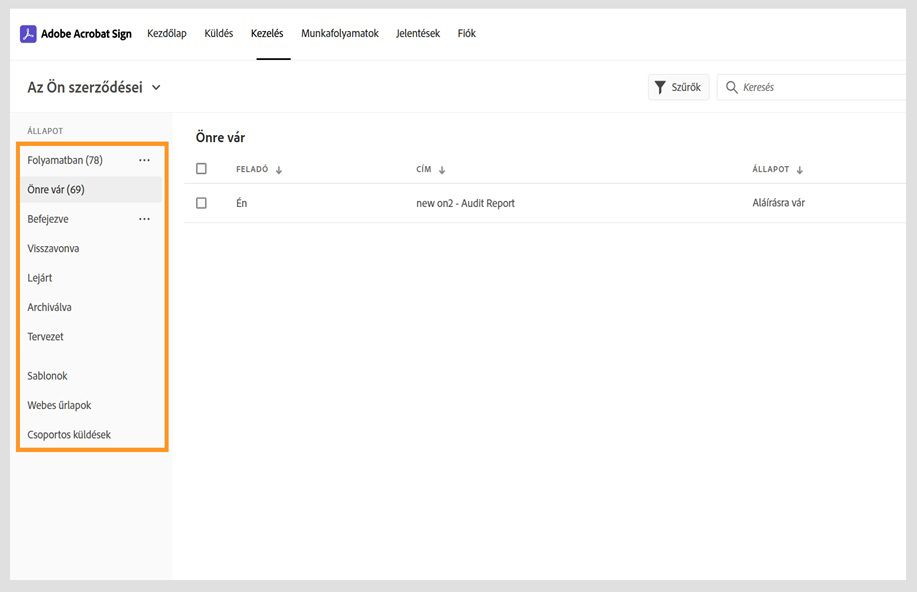This screenshot has height=592, width=917.
Task: Click the Szűrők filter button
Action: coord(678,88)
